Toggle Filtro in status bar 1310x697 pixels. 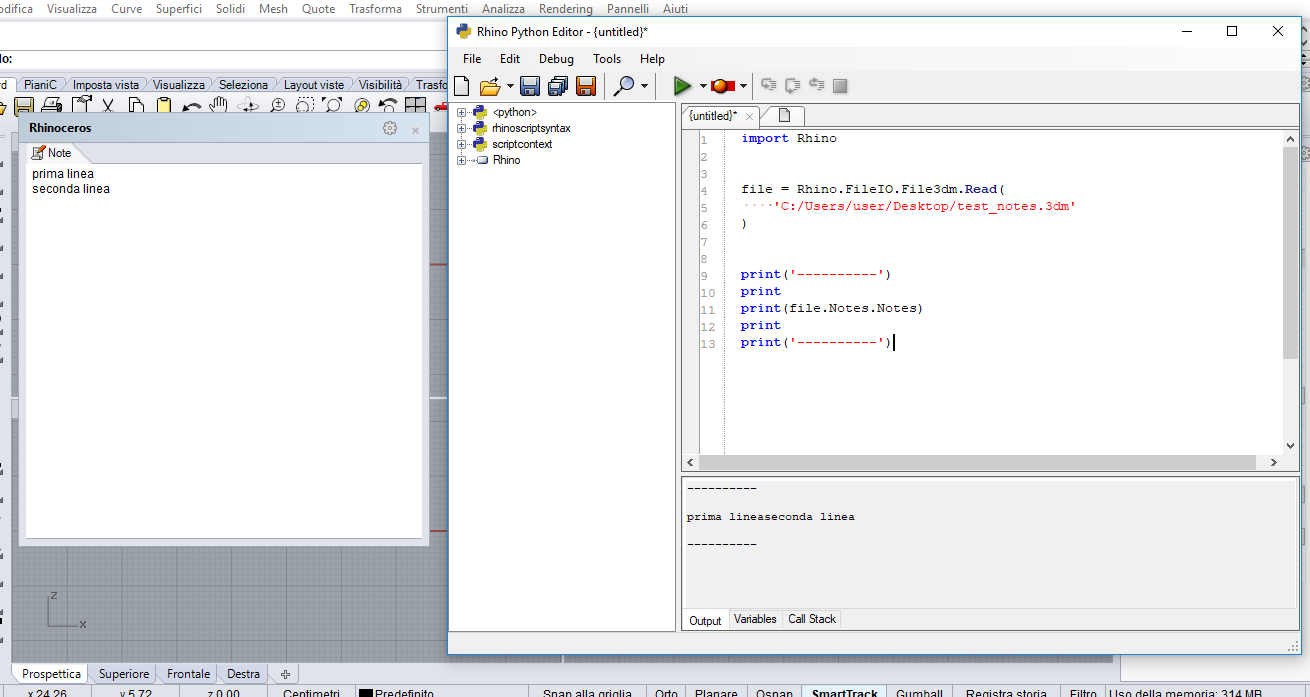coord(1083,693)
